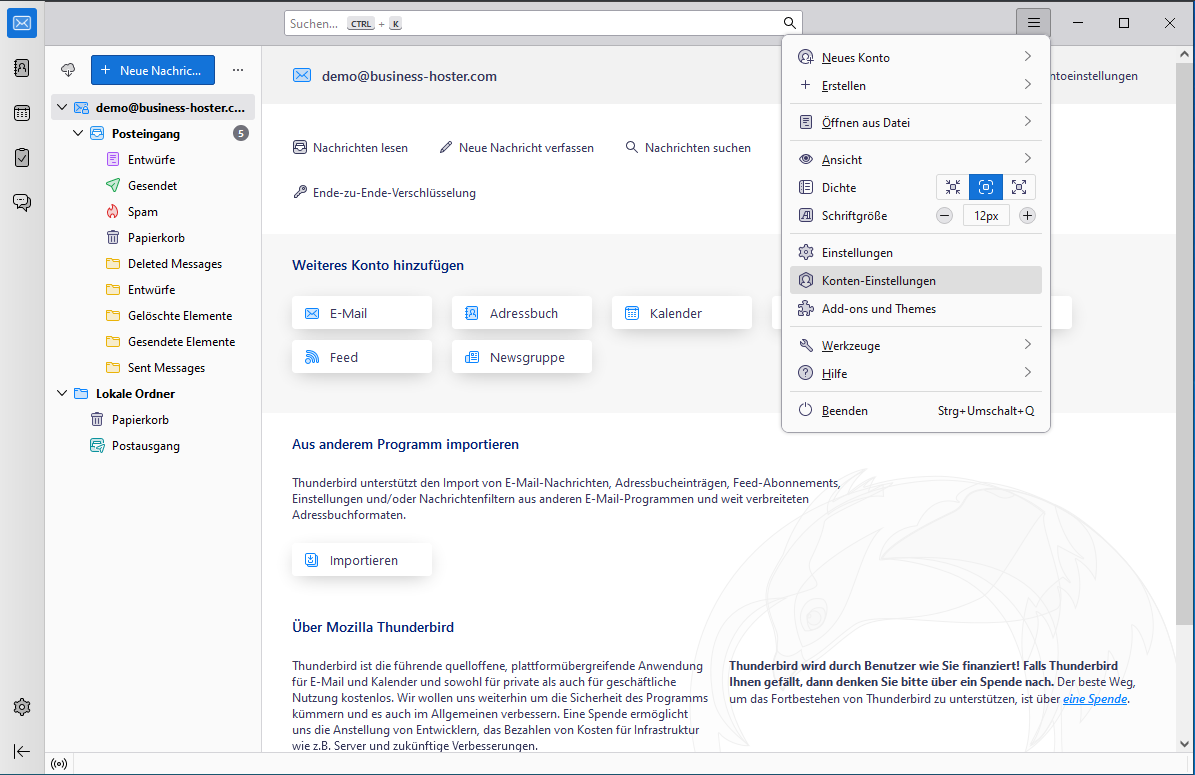Choose Konten-Einstellungen menu entry

[916, 280]
